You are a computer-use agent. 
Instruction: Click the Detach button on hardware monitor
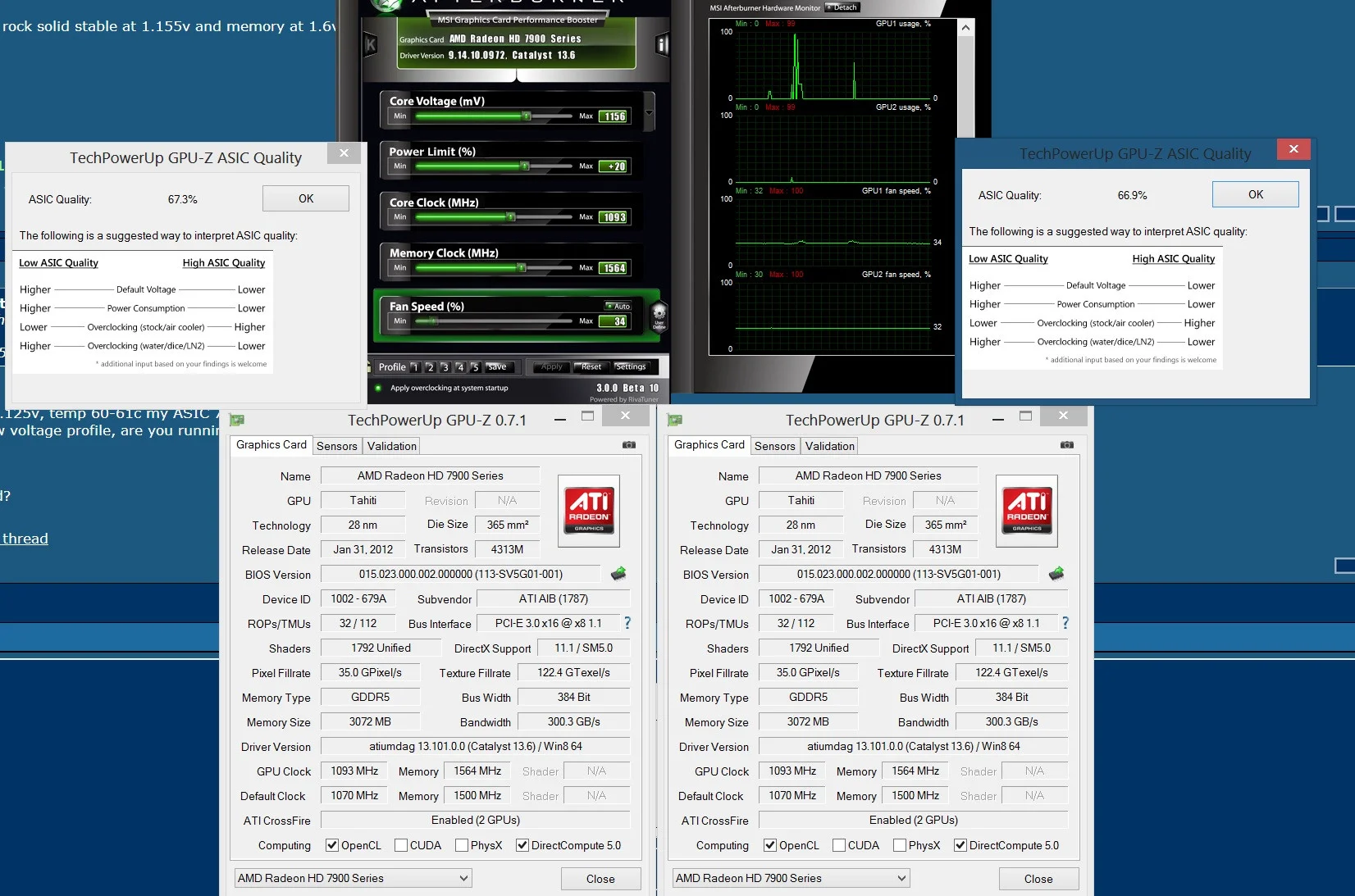point(842,7)
